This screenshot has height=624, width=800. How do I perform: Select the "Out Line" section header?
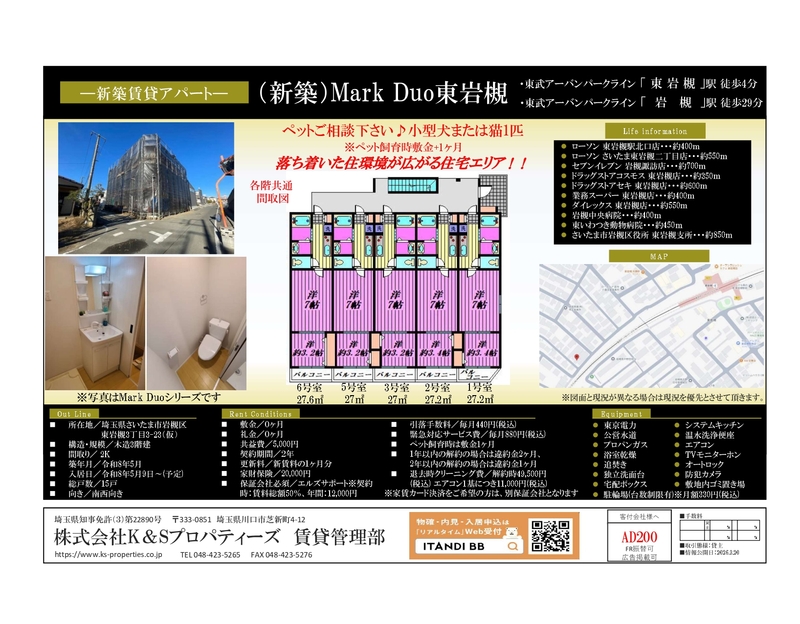75,413
